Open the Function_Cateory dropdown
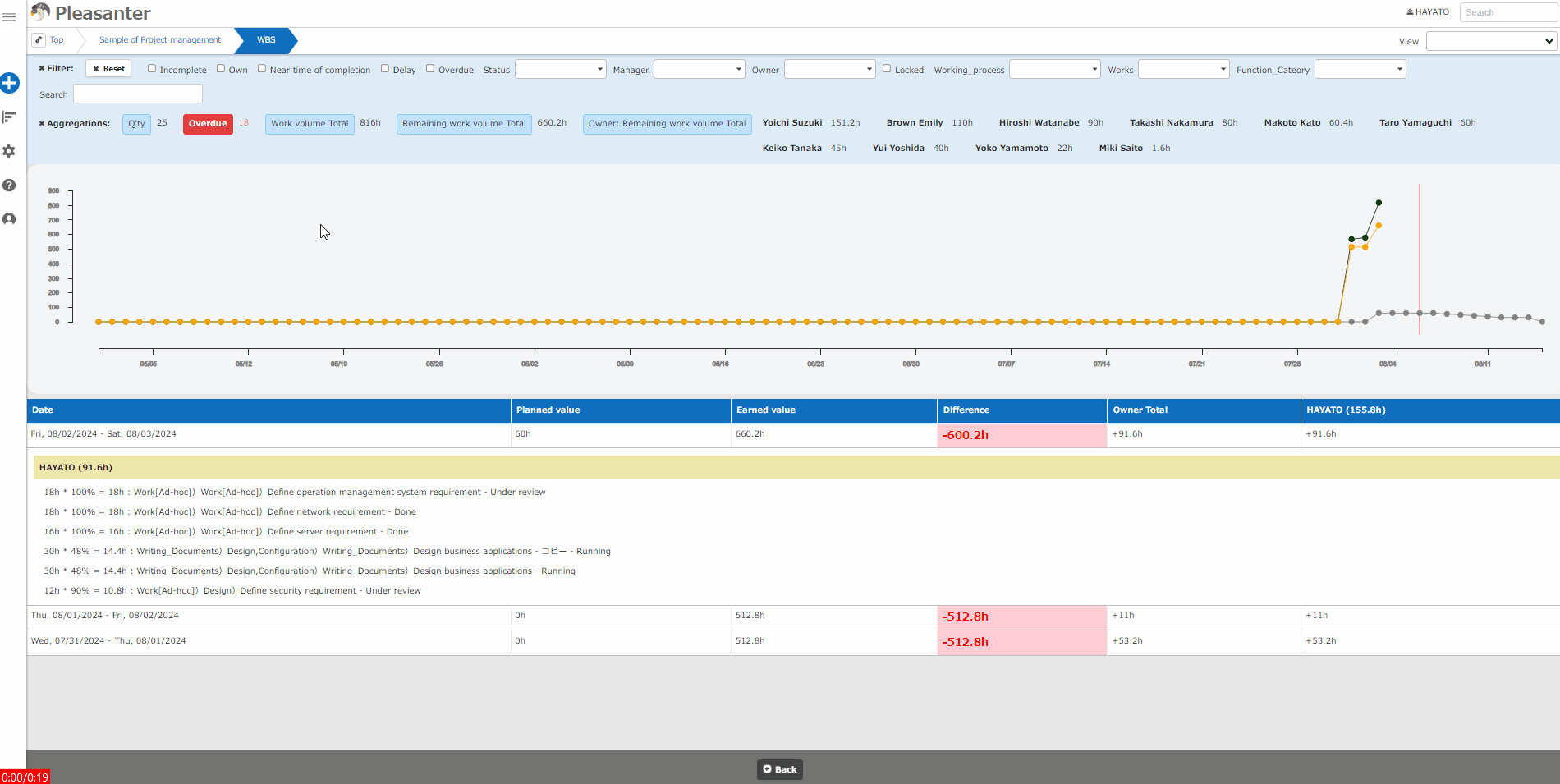This screenshot has width=1560, height=784. point(1360,69)
